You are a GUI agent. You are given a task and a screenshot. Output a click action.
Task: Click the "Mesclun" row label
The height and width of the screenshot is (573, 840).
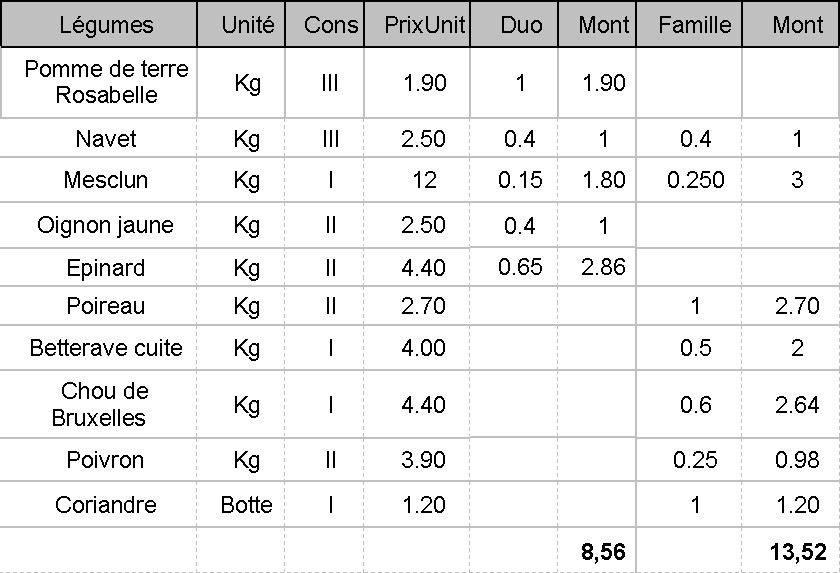pos(106,180)
